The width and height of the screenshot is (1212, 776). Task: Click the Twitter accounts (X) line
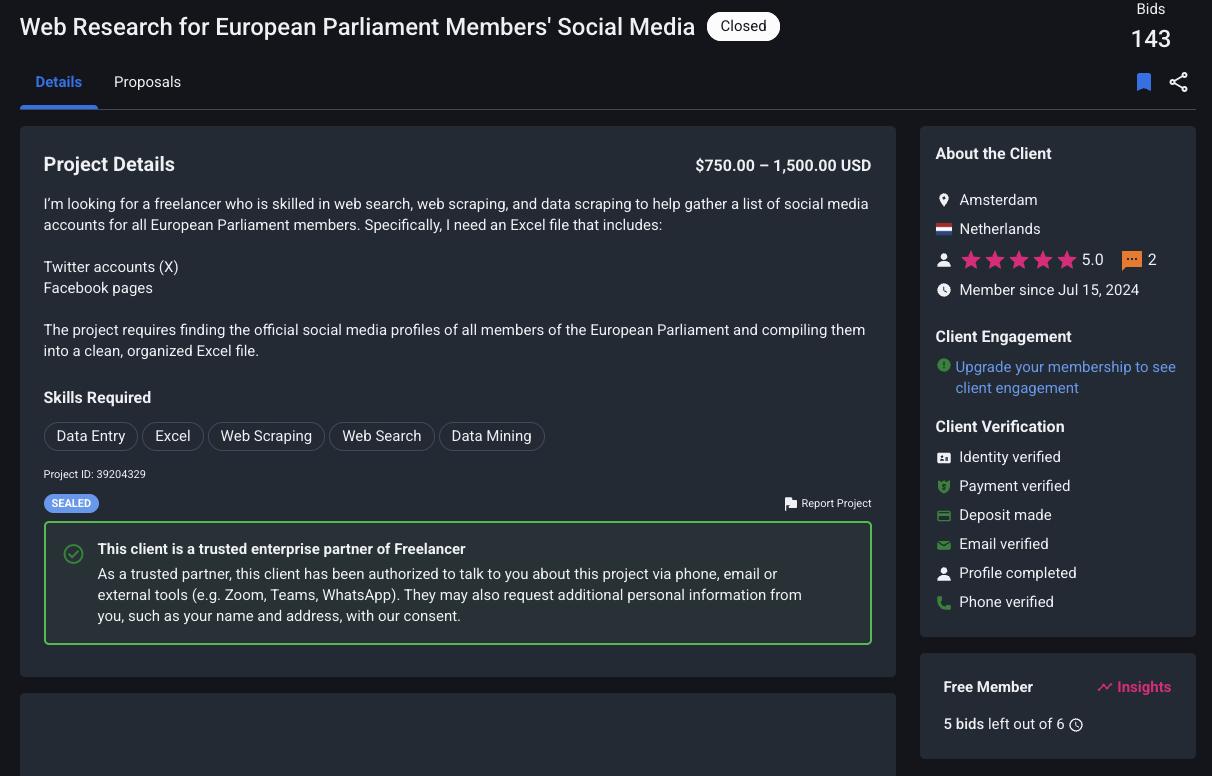pyautogui.click(x=111, y=267)
